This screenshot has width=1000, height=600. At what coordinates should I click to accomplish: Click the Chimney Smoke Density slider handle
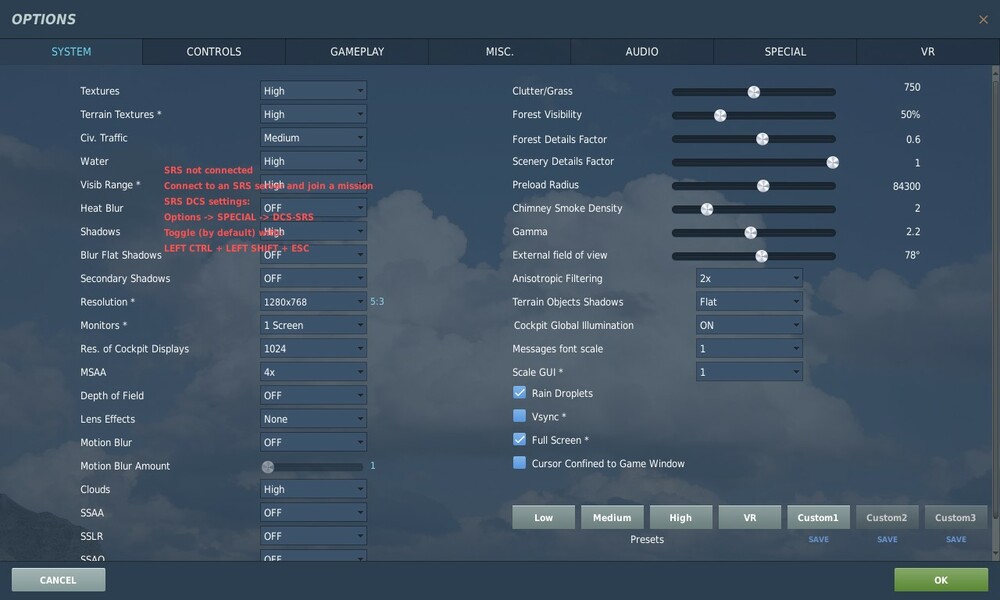pos(707,209)
